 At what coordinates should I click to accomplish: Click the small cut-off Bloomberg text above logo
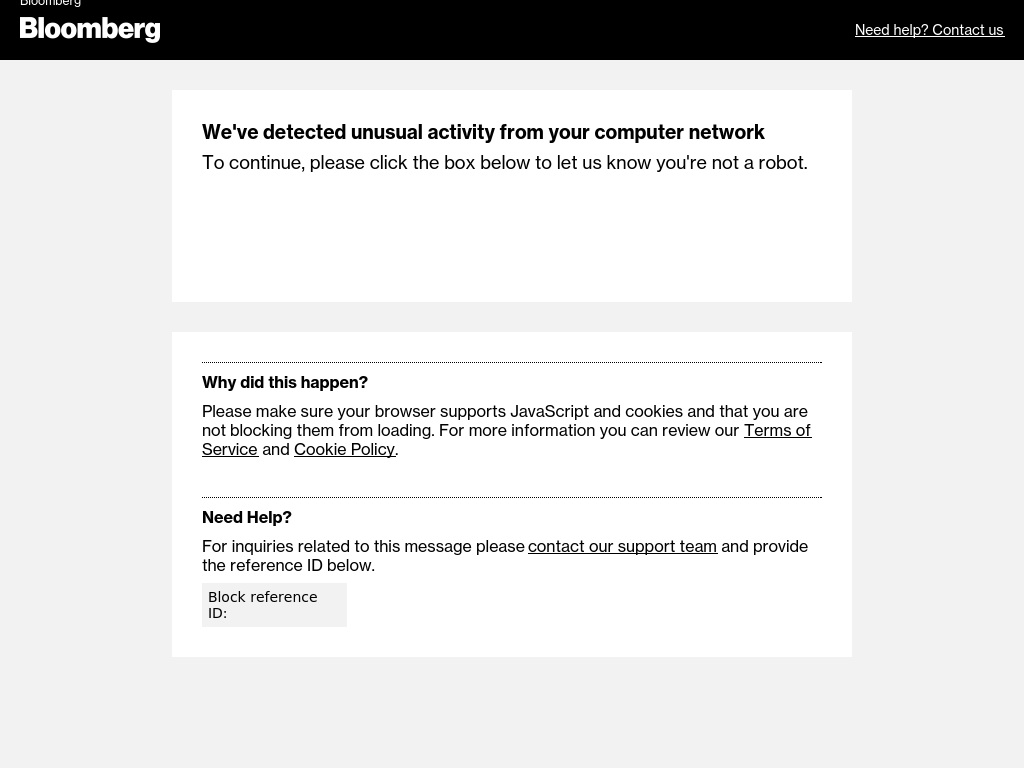click(x=50, y=3)
